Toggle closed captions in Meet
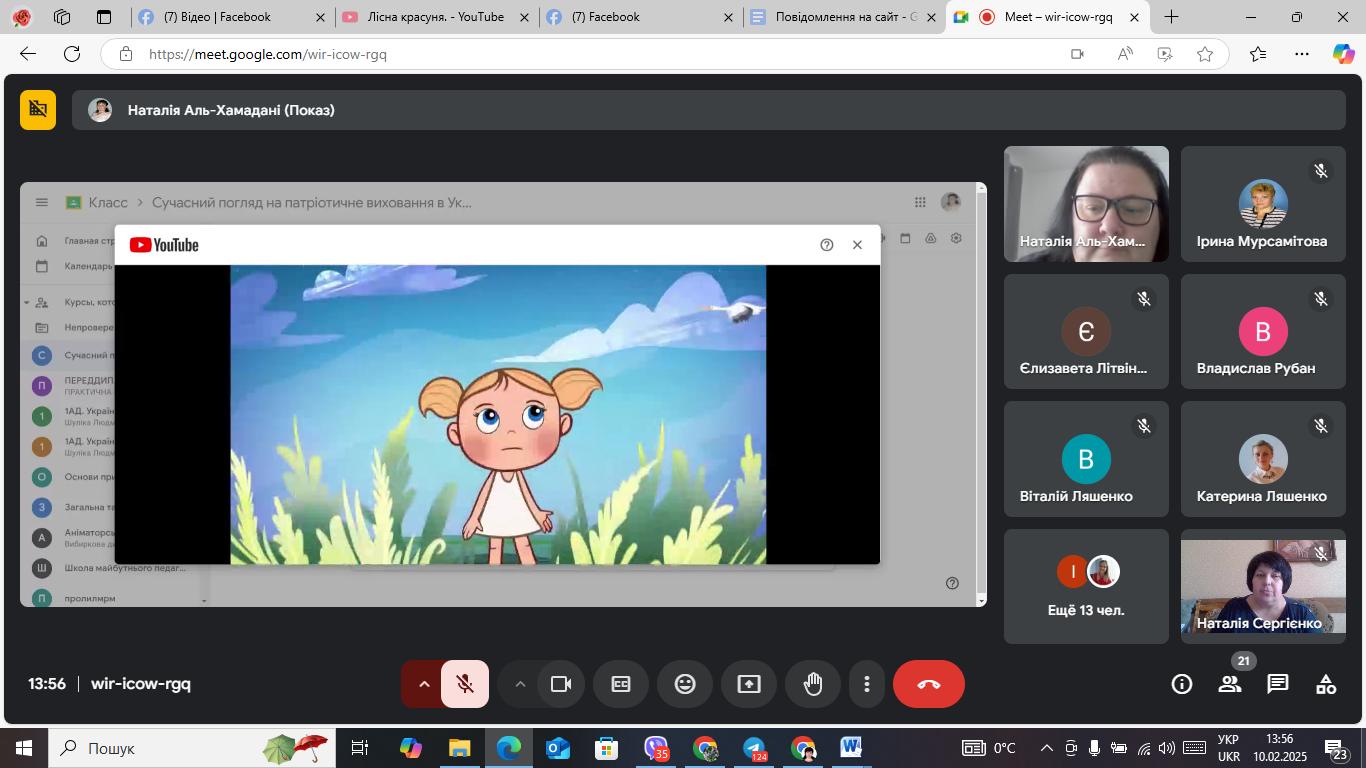The image size is (1366, 768). pos(621,684)
